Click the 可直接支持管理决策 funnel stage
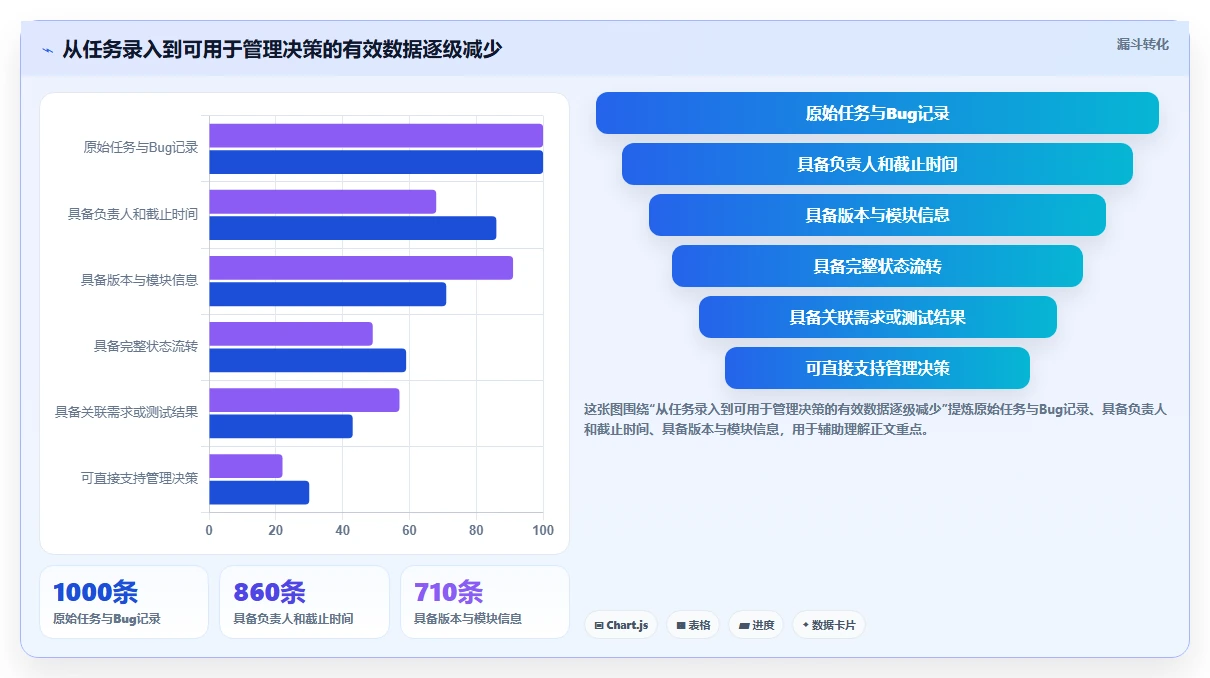Screen dimensions: 1210x678 pyautogui.click(x=877, y=368)
